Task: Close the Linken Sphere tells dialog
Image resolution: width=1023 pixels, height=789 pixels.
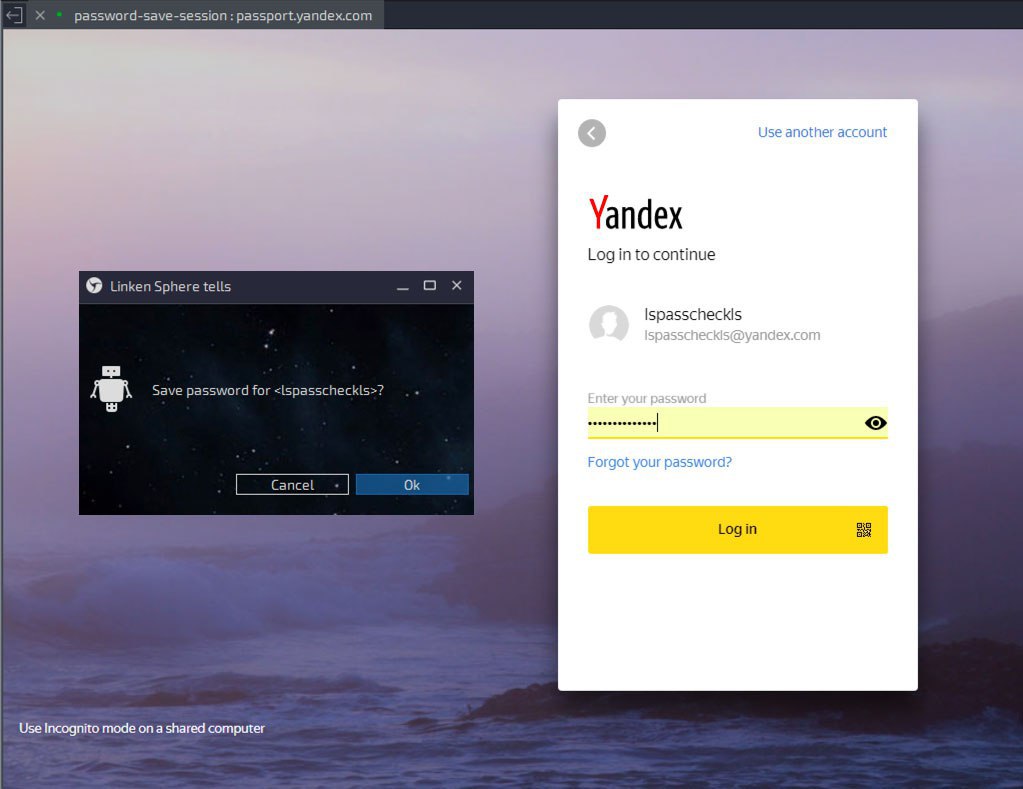Action: pyautogui.click(x=457, y=285)
